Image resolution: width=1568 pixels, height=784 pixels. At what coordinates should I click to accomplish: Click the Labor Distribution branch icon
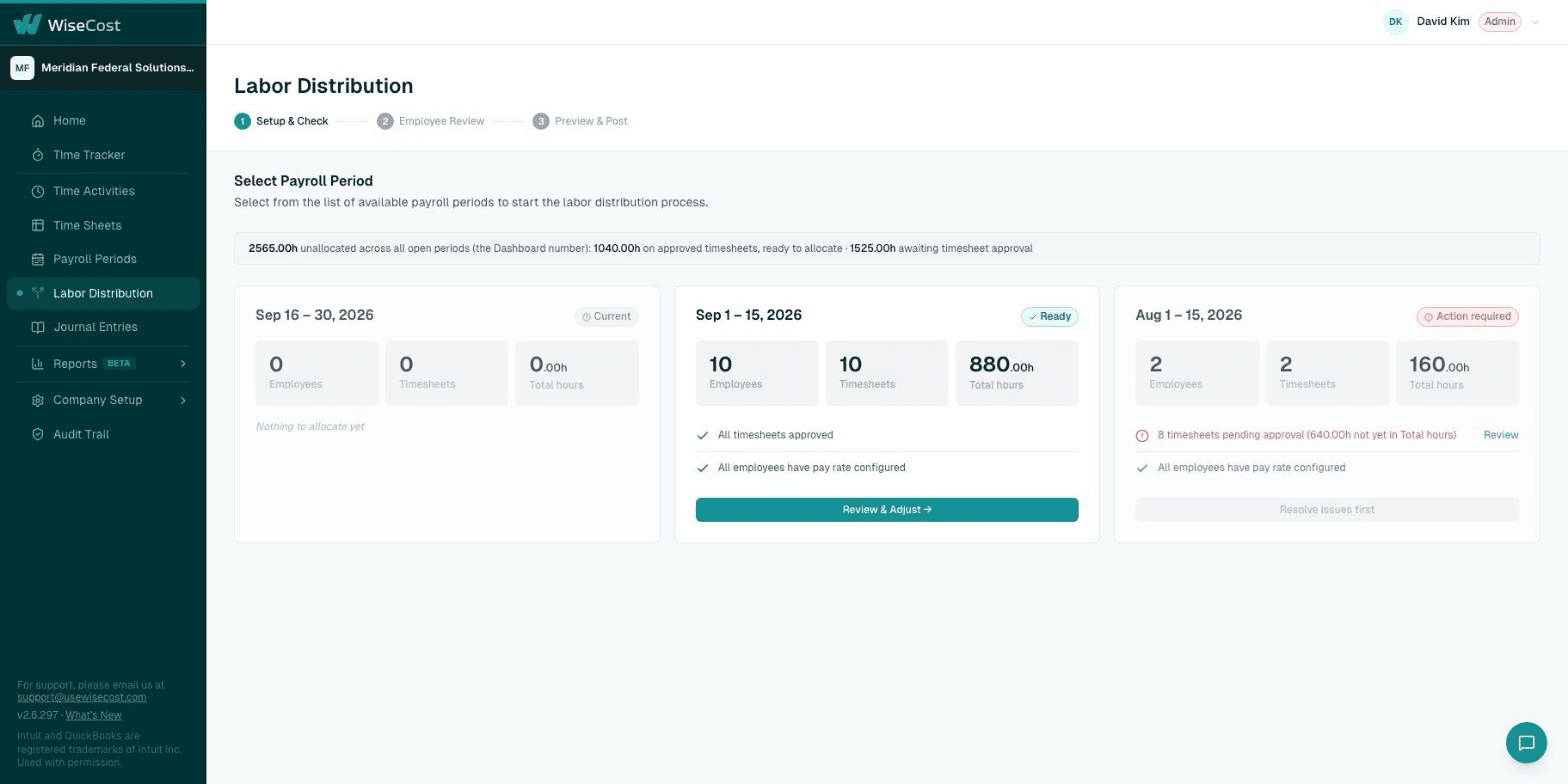37,293
